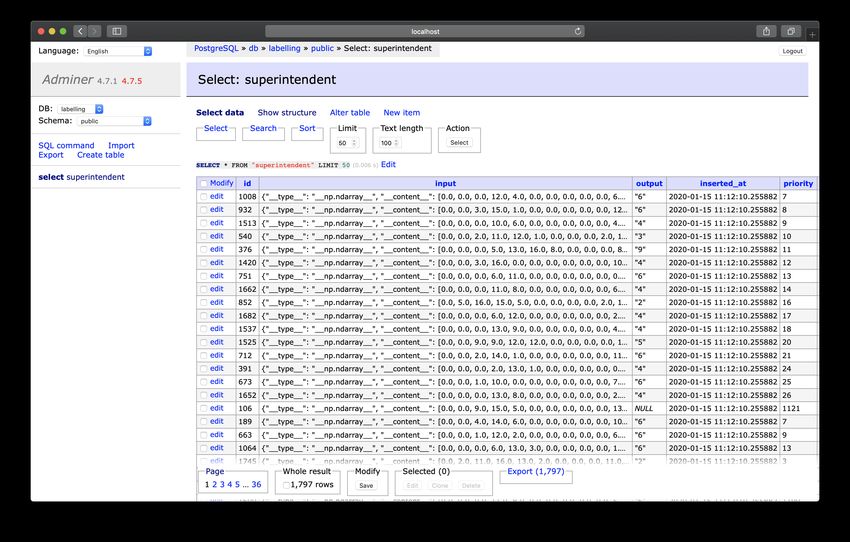Image resolution: width=850 pixels, height=542 pixels.
Task: Click the id cell showing 1682
Action: tap(247, 316)
